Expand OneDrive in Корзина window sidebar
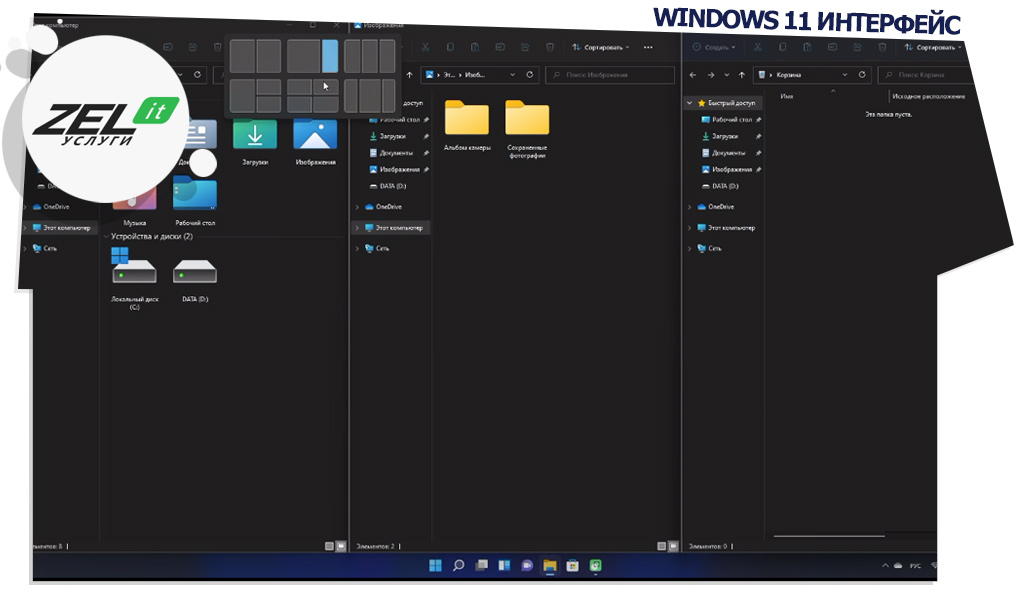Screen dimensions: 1024x600 [690, 207]
